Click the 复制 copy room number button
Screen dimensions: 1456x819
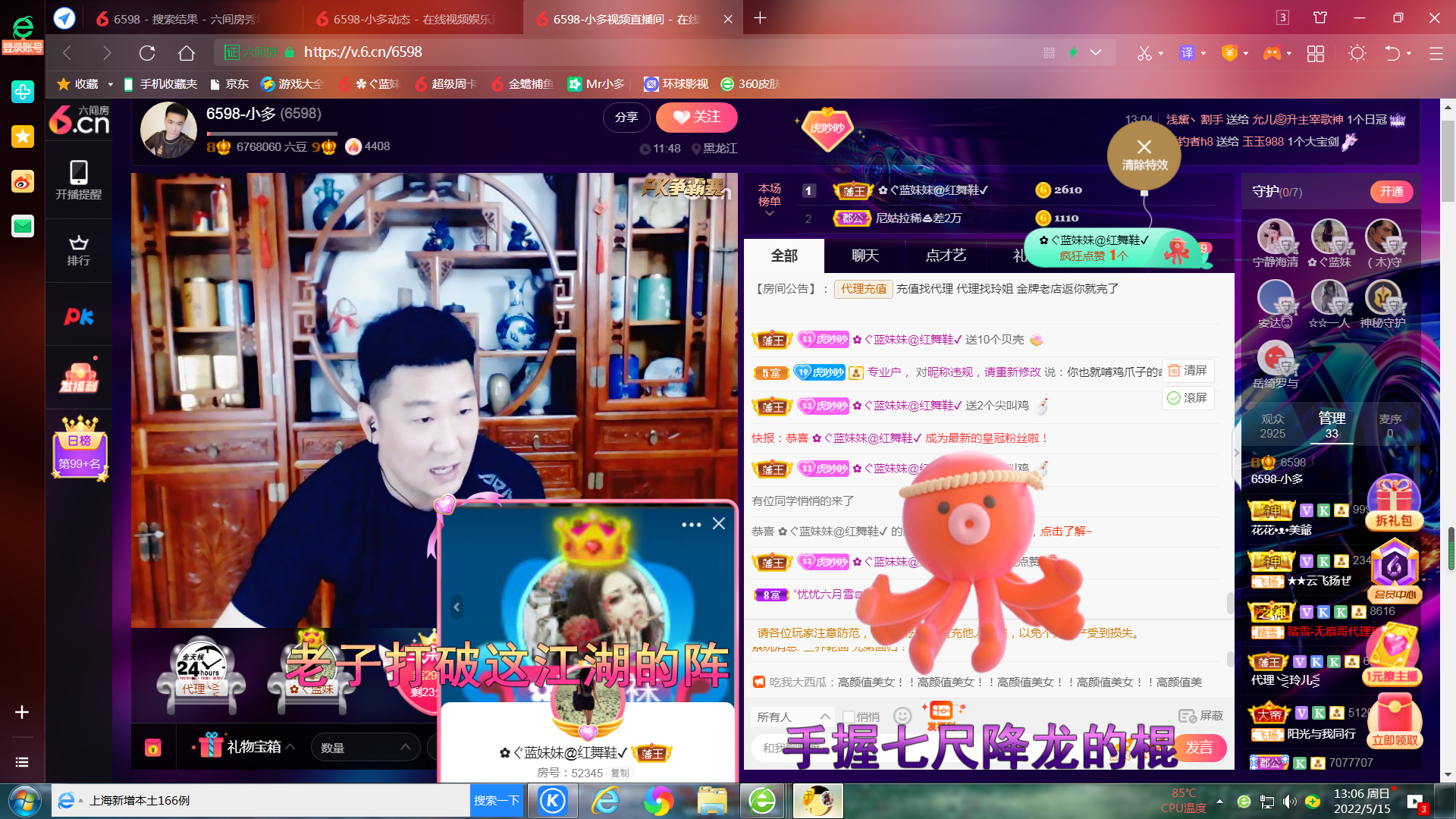pos(620,773)
